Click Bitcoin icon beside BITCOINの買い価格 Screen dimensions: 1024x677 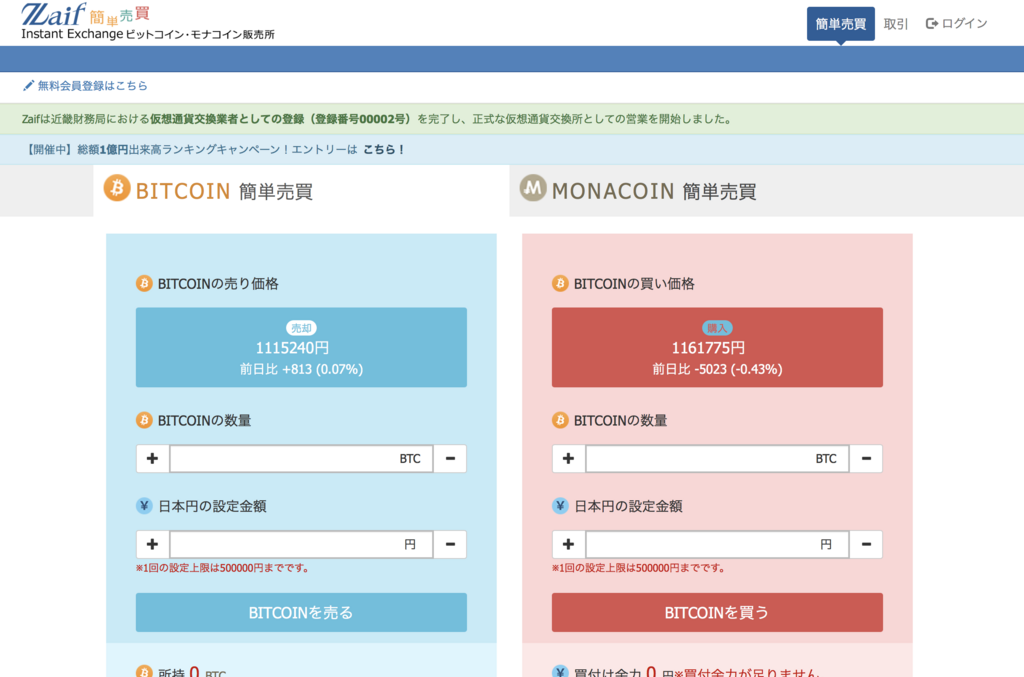560,283
